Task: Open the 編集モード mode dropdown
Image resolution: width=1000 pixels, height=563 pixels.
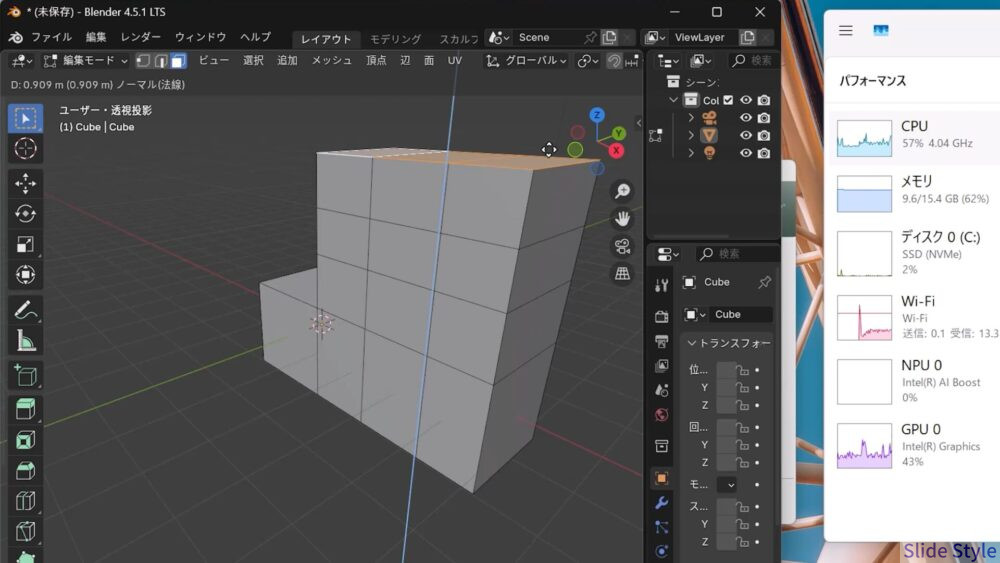Action: [x=86, y=61]
